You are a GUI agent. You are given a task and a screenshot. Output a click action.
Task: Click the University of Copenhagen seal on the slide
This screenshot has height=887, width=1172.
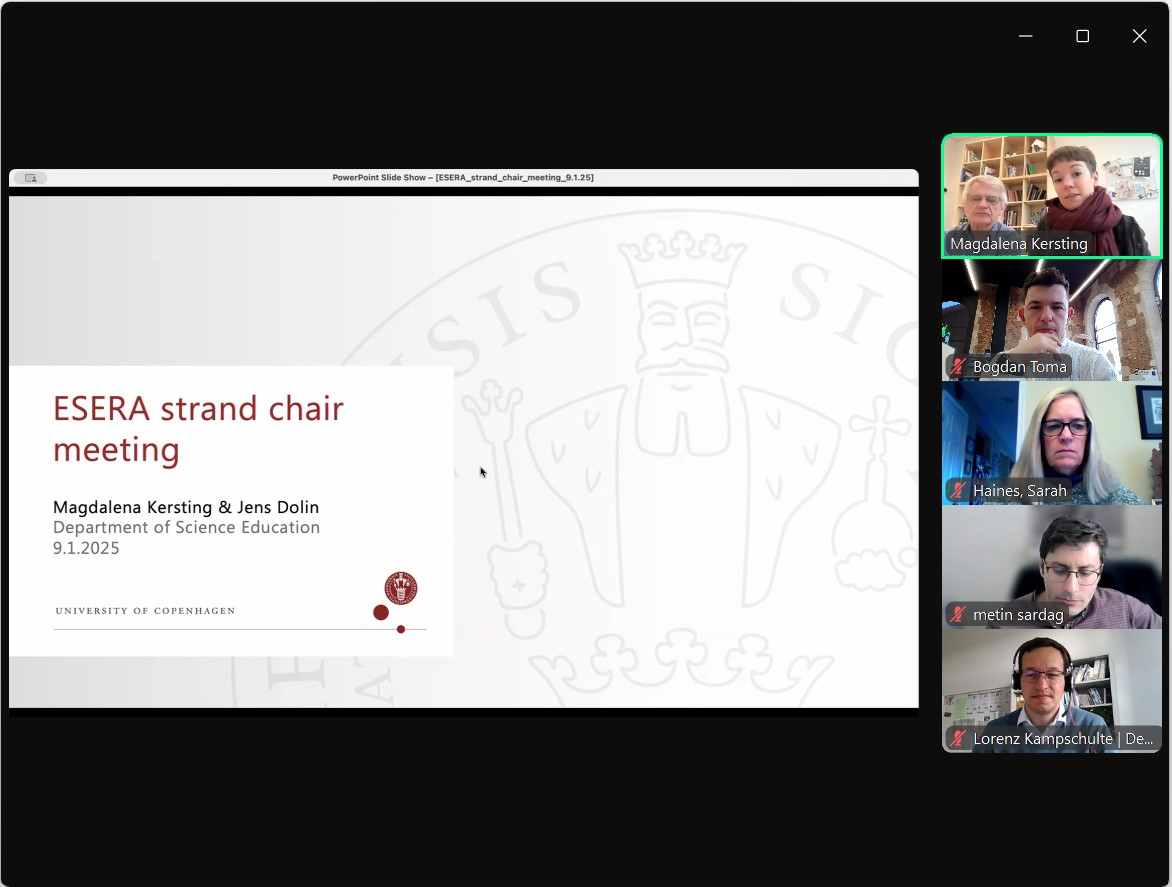coord(400,588)
